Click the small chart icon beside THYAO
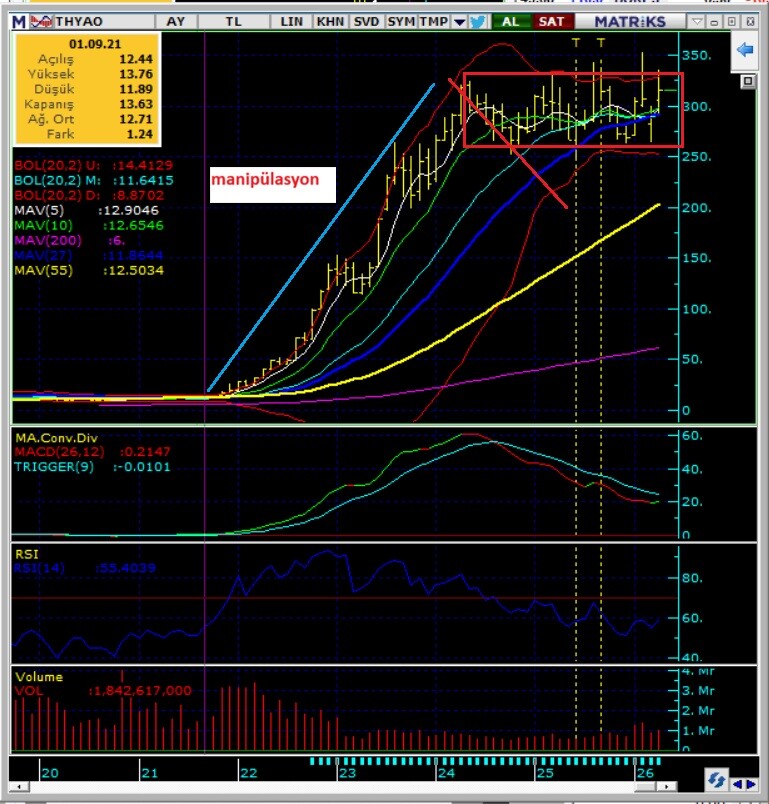This screenshot has height=804, width=769. click(43, 21)
